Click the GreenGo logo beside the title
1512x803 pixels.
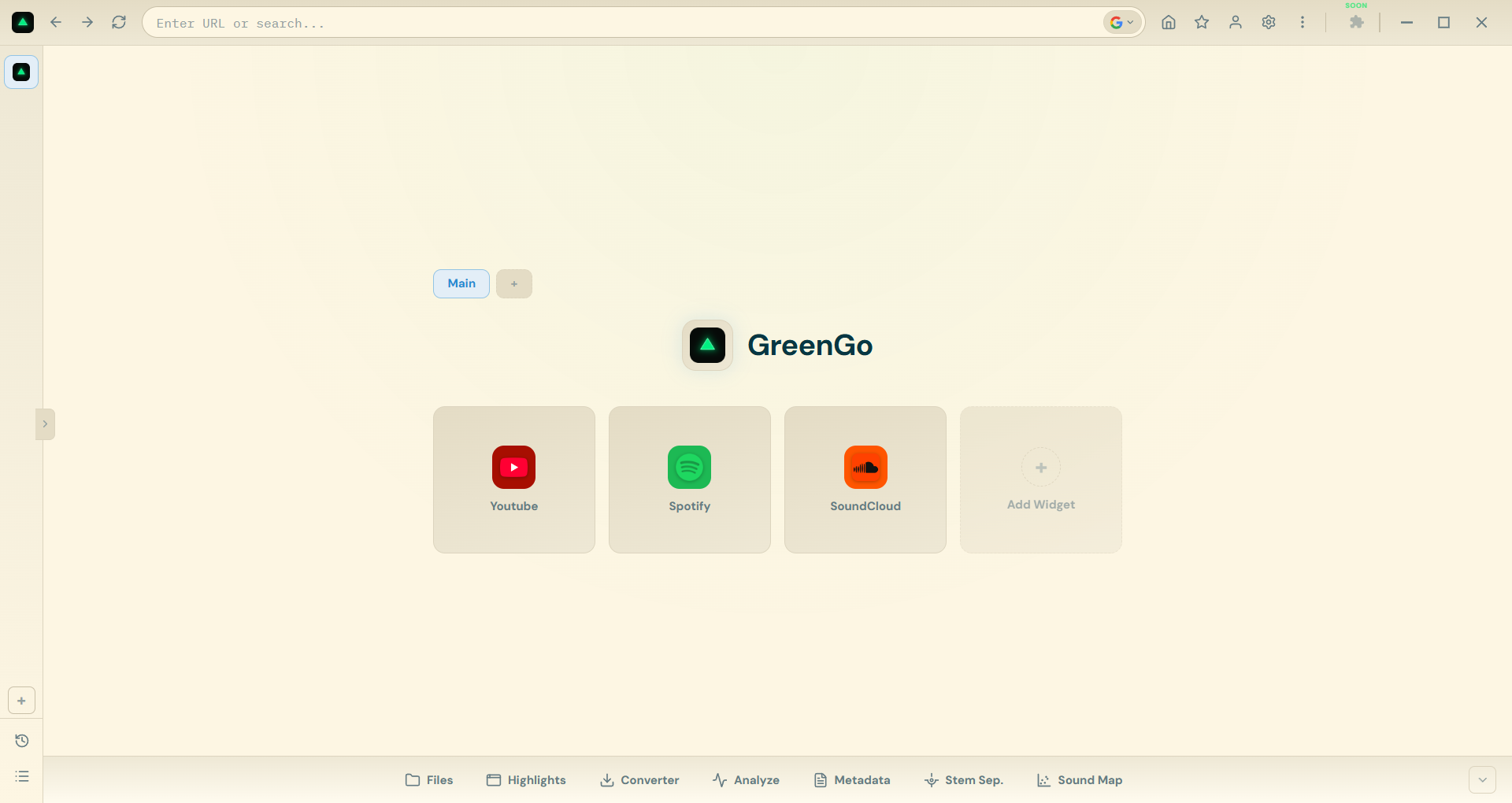click(x=707, y=345)
